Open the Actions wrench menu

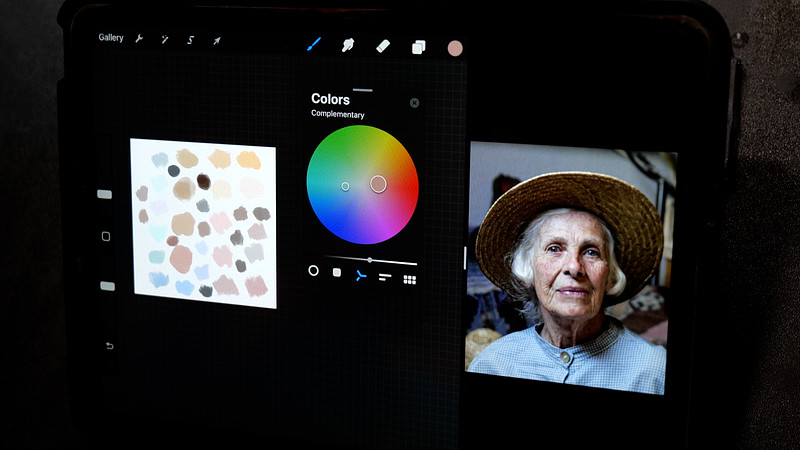139,39
